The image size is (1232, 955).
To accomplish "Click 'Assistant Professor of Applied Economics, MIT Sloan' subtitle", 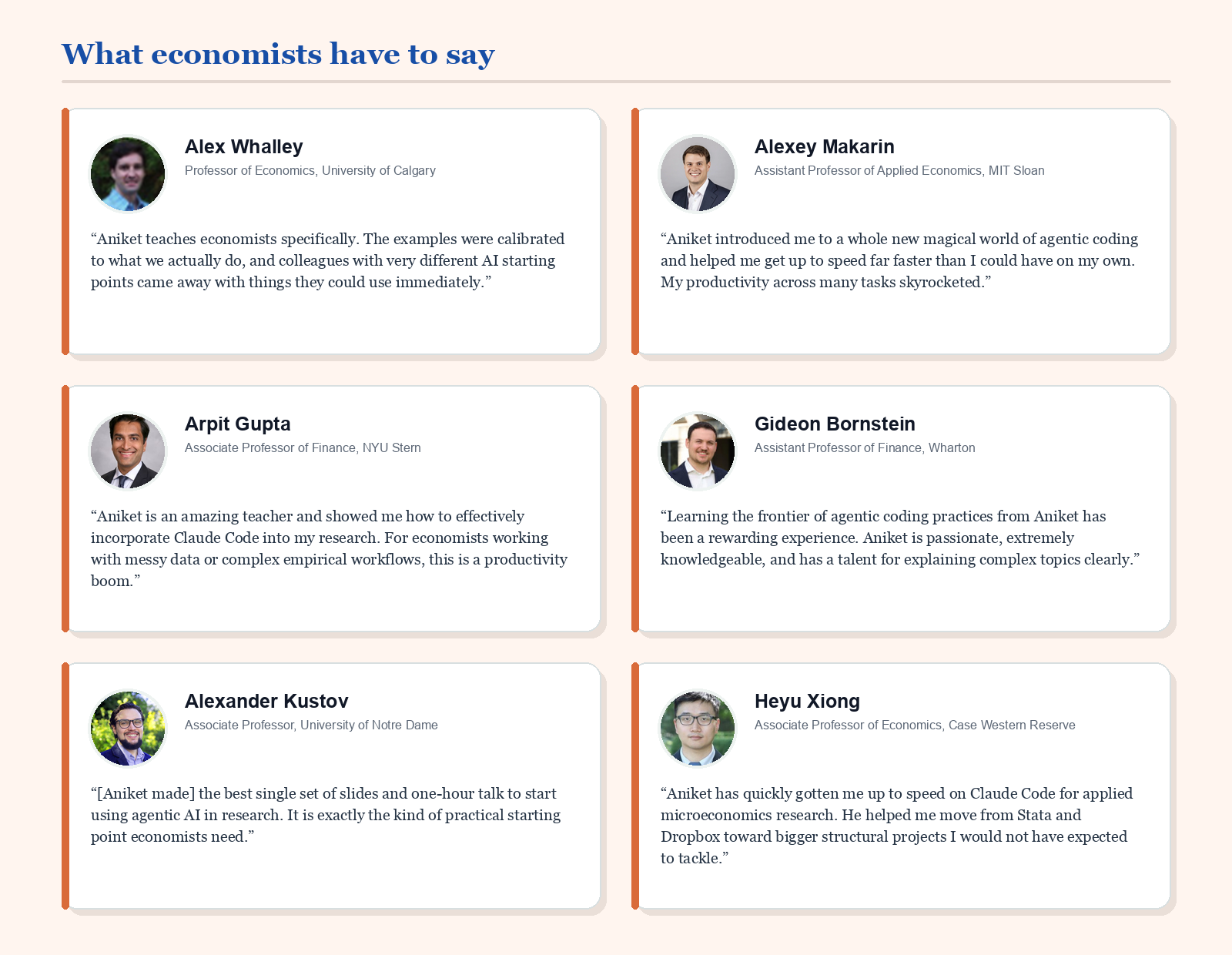I will (x=899, y=170).
